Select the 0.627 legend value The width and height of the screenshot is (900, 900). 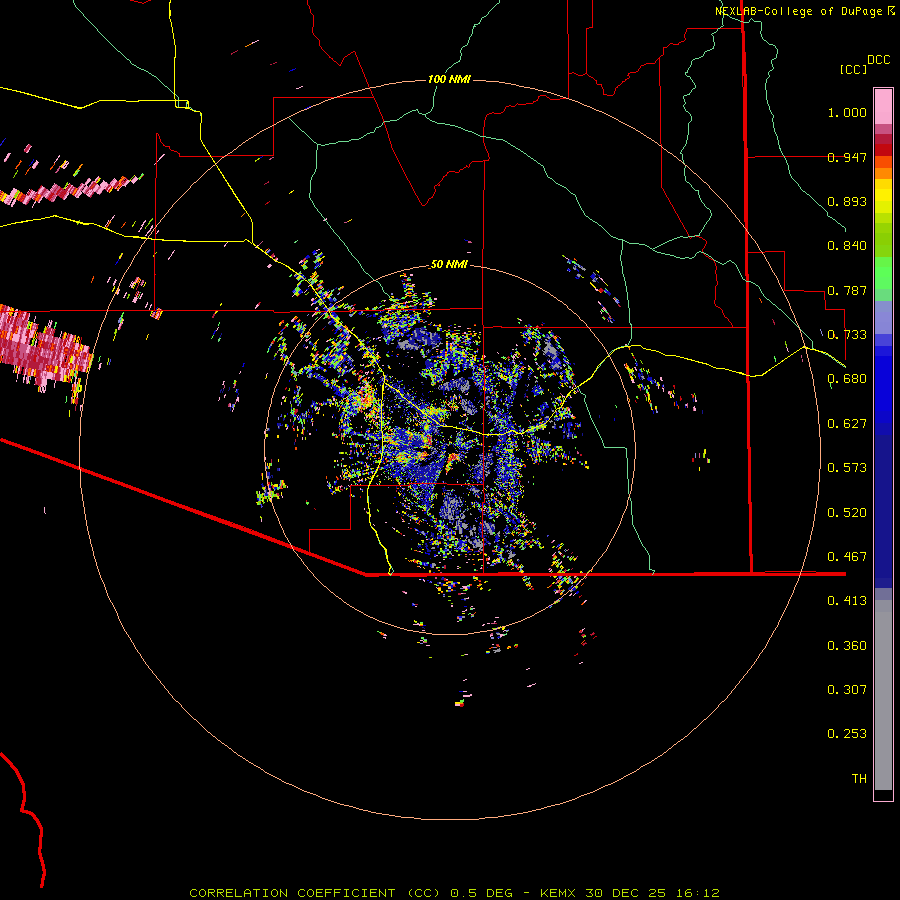(847, 424)
